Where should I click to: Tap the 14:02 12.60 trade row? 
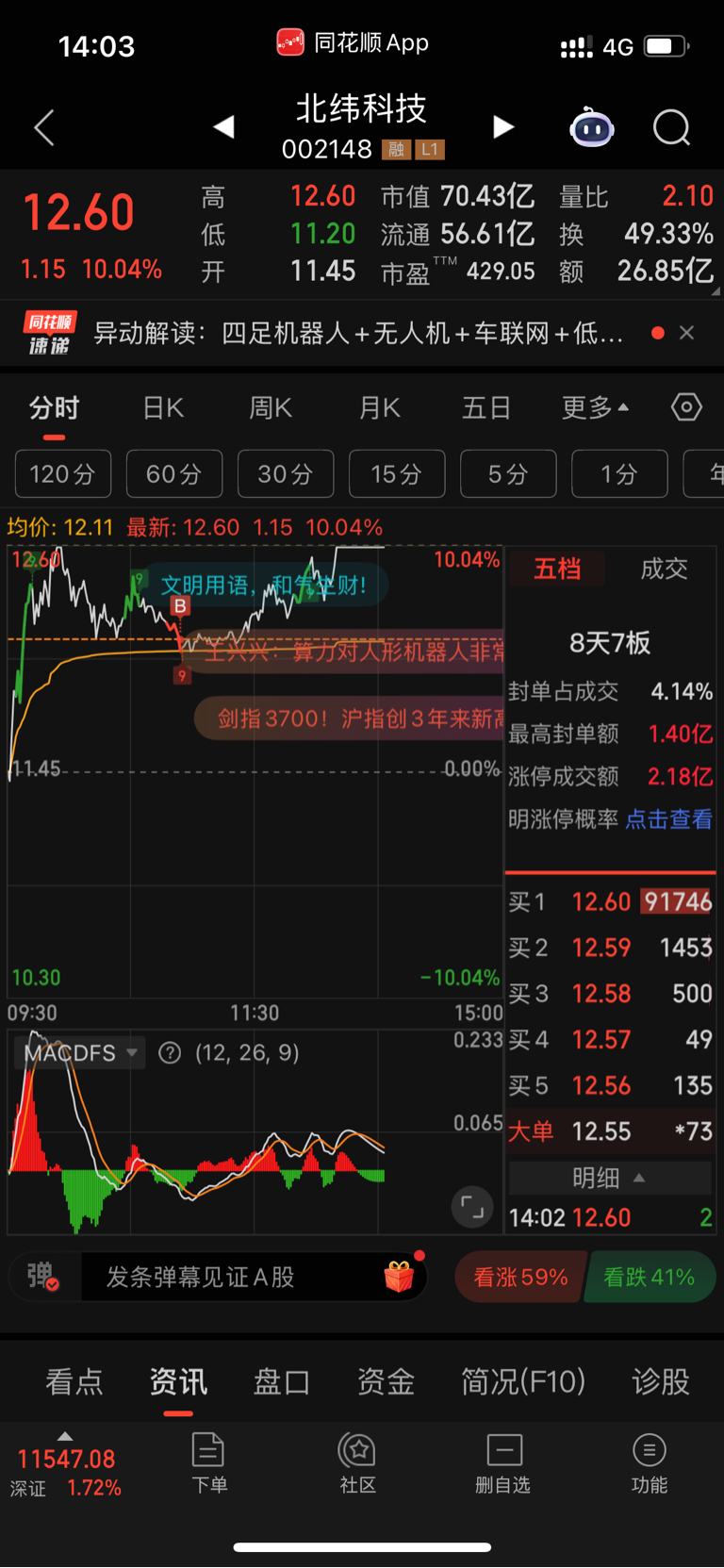[x=610, y=1218]
